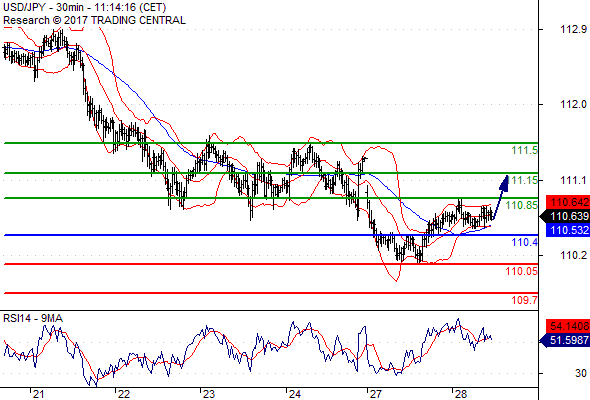Click the black 110.639 current price tag
590x400 pixels.
(565, 216)
